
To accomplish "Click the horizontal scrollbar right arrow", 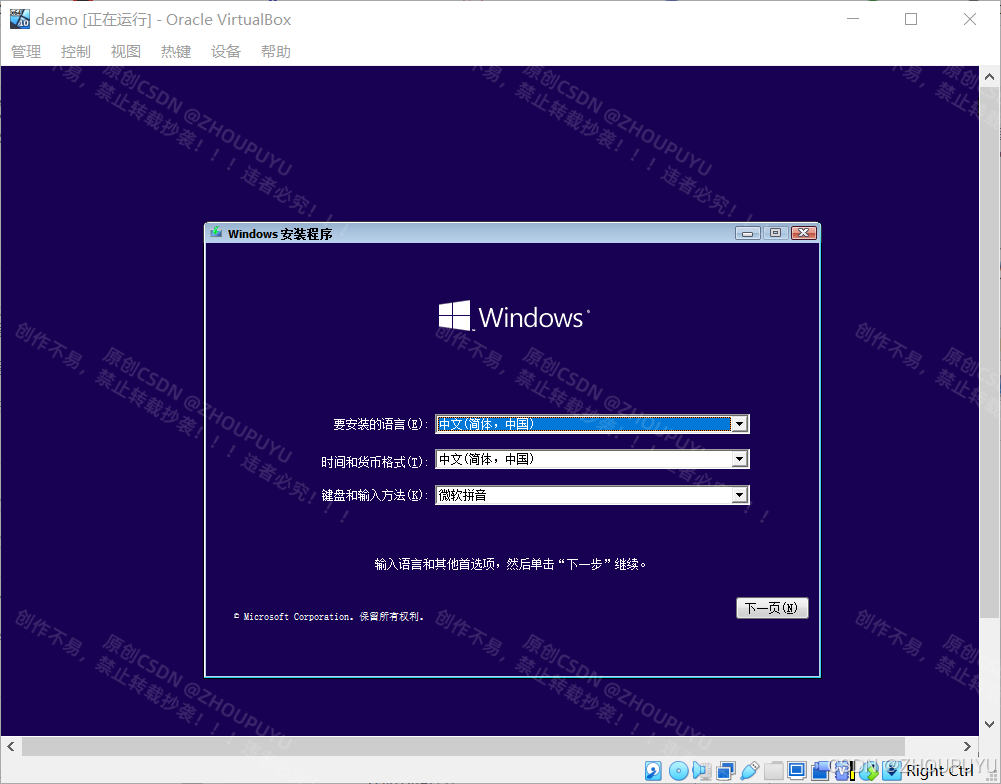I will tap(967, 746).
